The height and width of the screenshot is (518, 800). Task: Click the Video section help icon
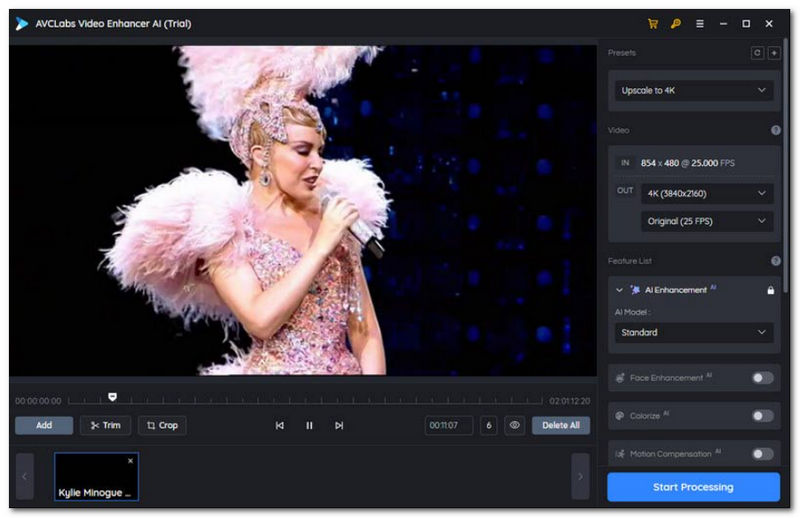tap(775, 130)
